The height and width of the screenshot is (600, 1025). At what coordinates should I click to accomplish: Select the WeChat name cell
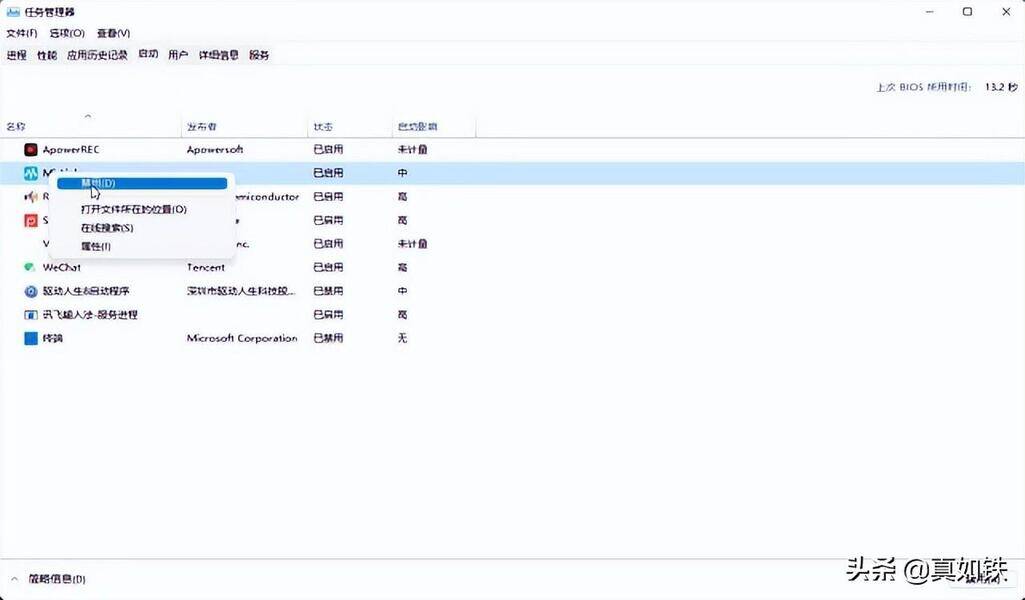click(x=62, y=267)
